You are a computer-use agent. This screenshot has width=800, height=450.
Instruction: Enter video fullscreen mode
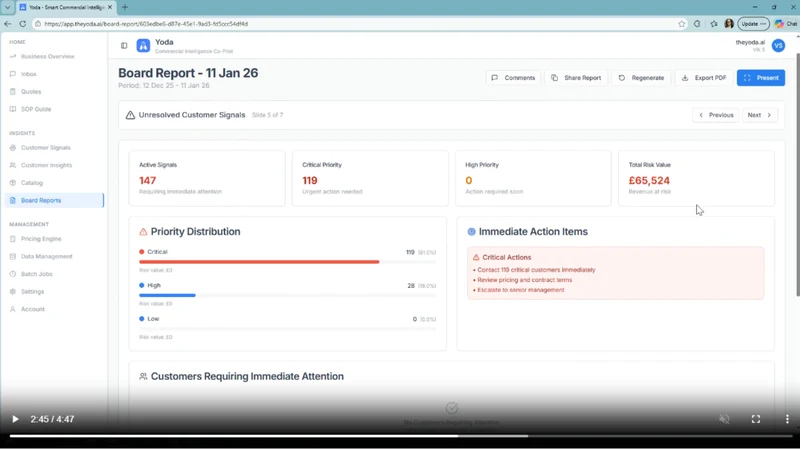(x=756, y=419)
